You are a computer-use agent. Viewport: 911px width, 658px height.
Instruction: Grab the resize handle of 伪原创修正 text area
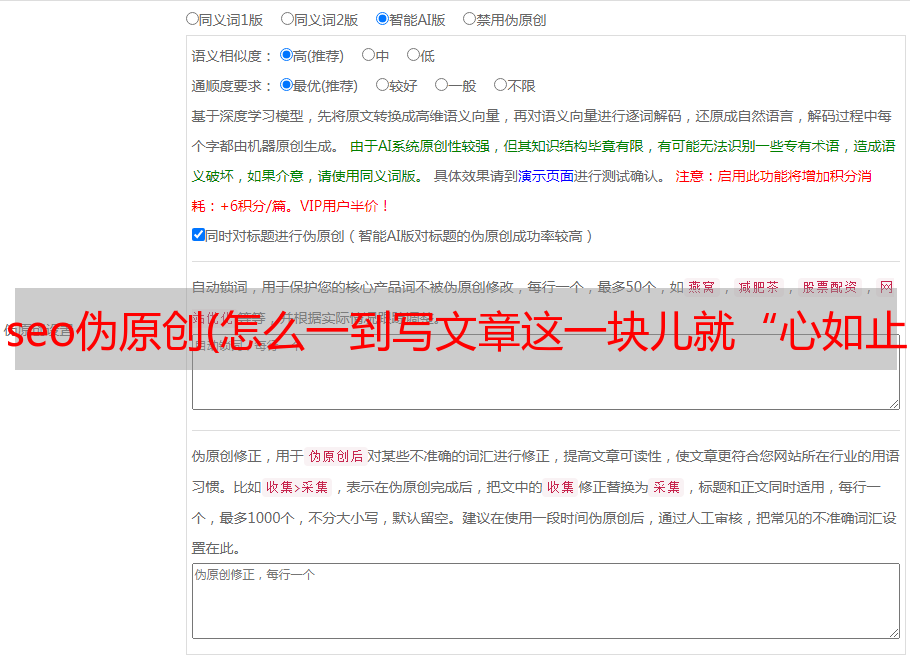(x=894, y=632)
